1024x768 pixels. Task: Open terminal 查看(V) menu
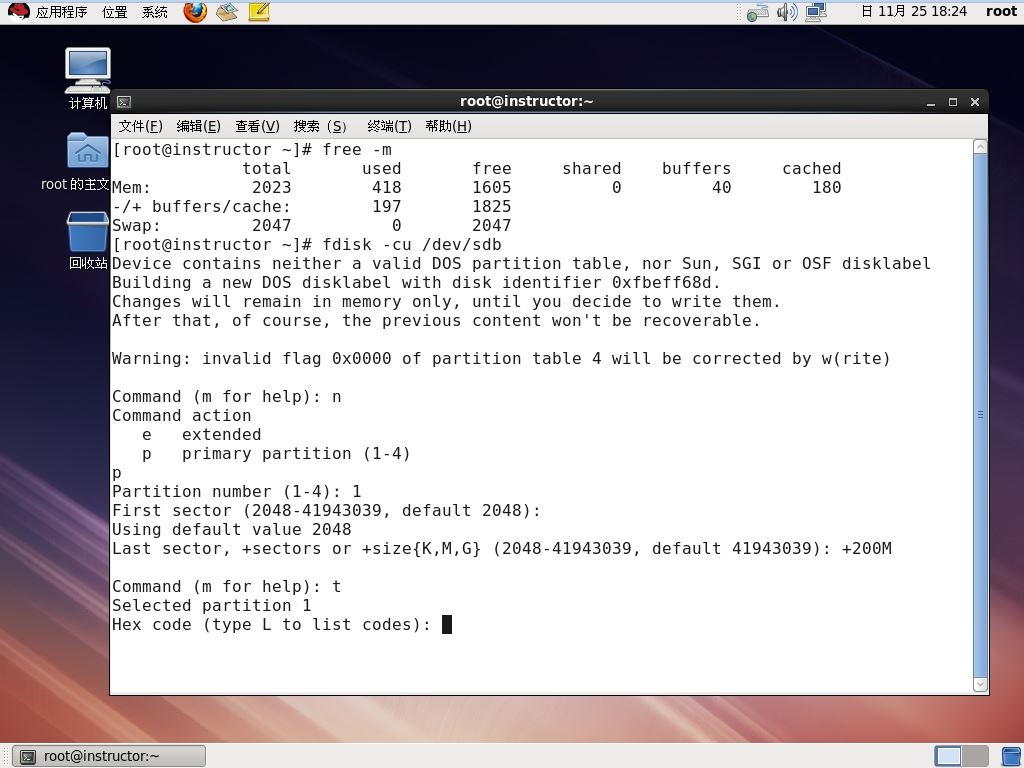pyautogui.click(x=257, y=126)
